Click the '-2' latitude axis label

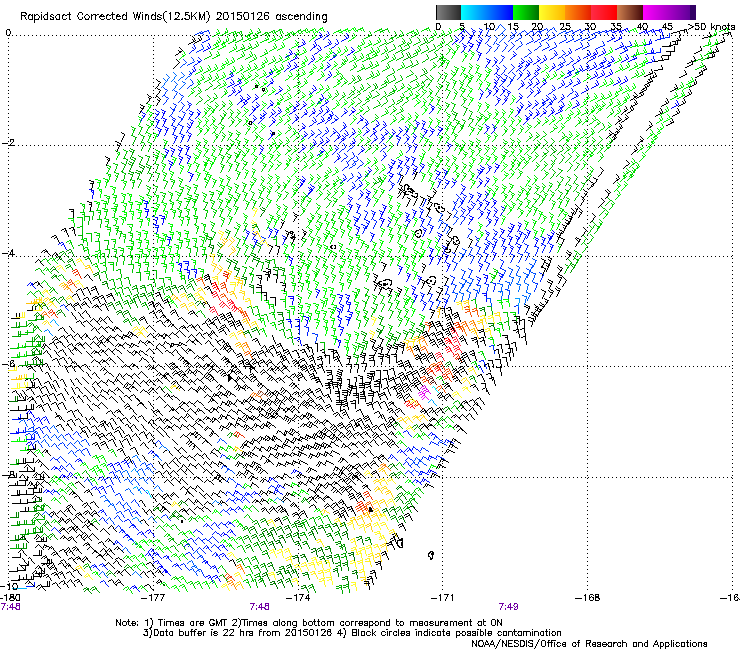click(x=9, y=143)
